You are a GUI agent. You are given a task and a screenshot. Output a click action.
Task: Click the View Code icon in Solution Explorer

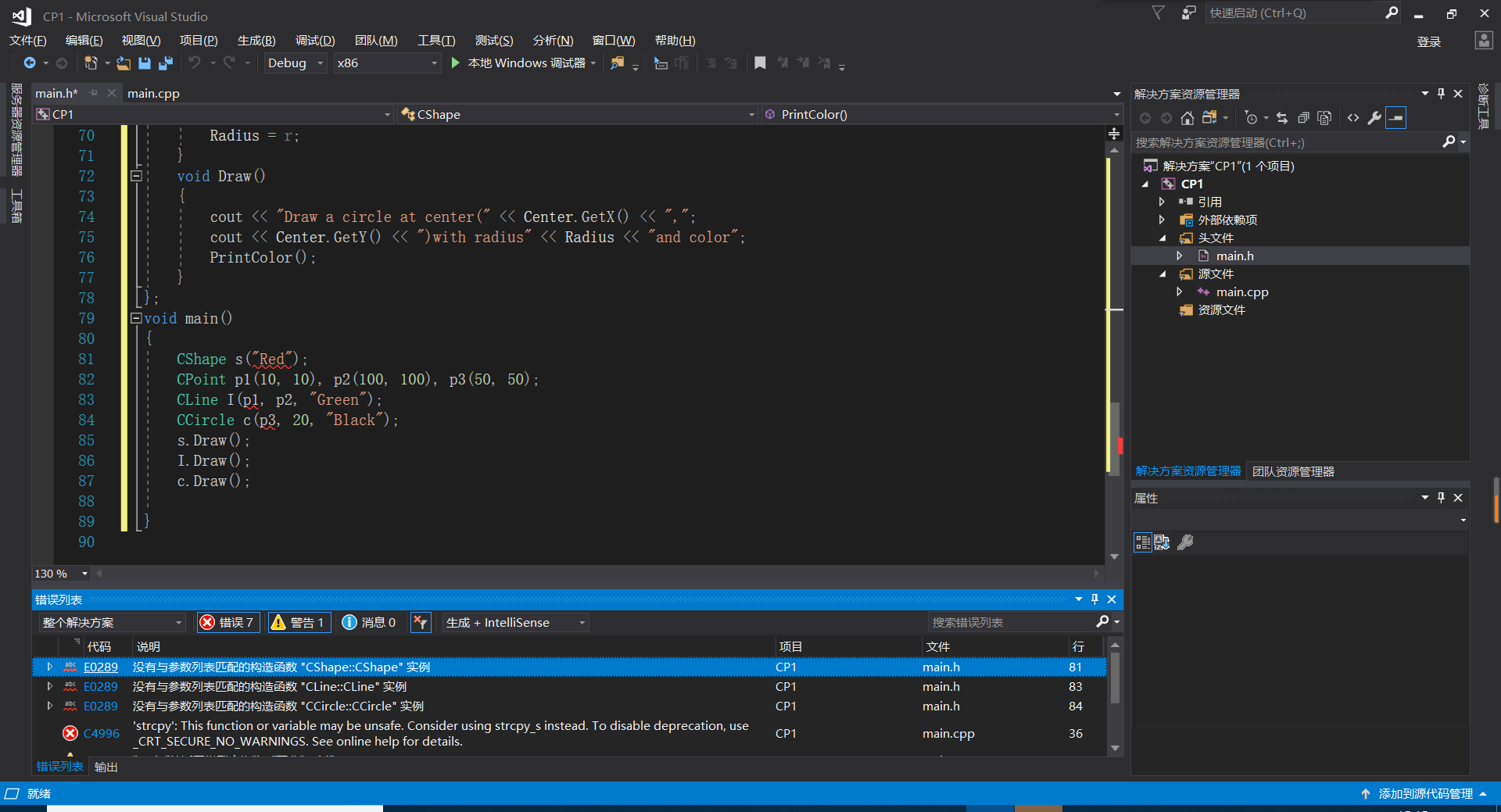[x=1353, y=118]
